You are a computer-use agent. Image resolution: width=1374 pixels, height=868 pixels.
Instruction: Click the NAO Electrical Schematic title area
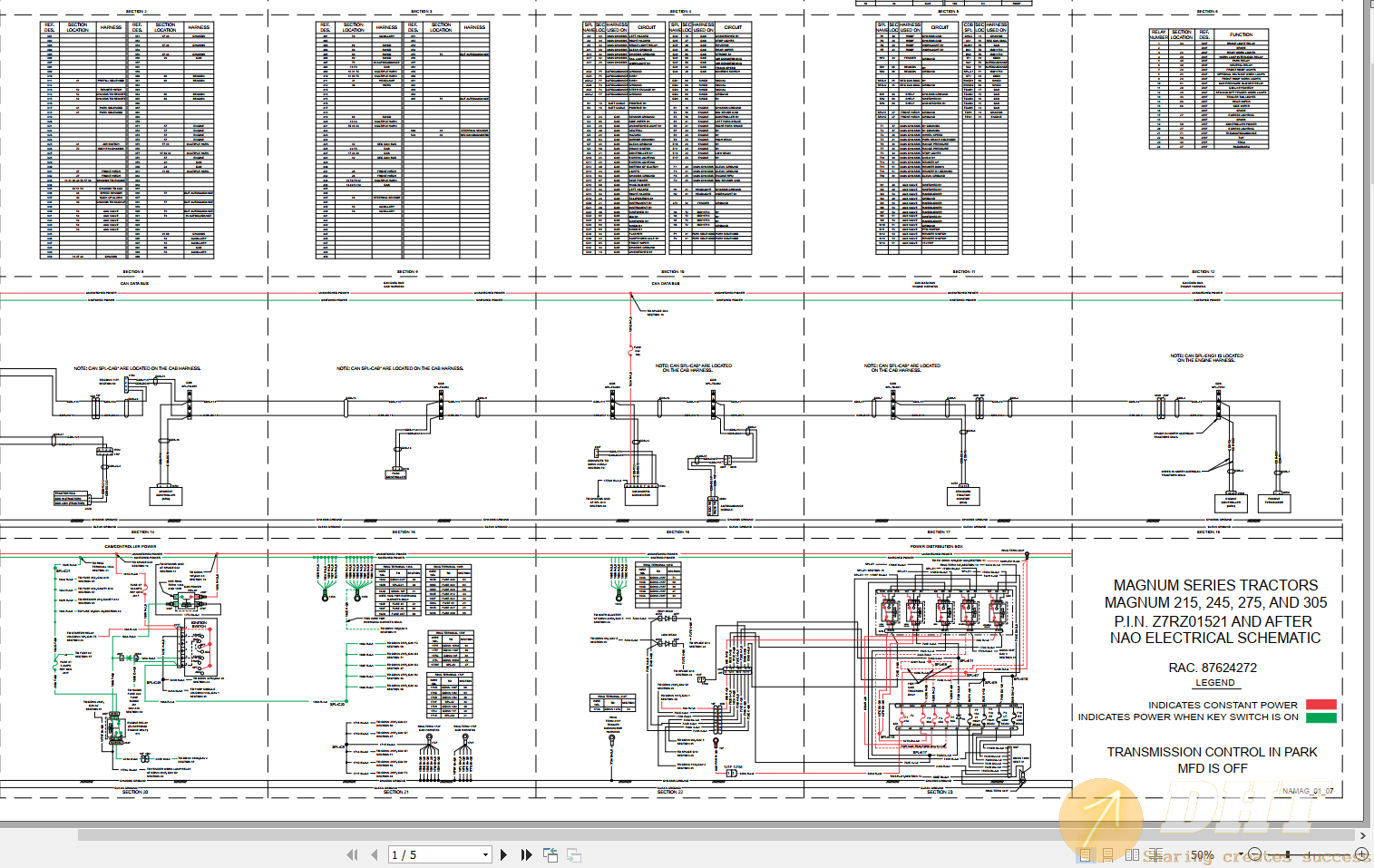tap(1215, 638)
